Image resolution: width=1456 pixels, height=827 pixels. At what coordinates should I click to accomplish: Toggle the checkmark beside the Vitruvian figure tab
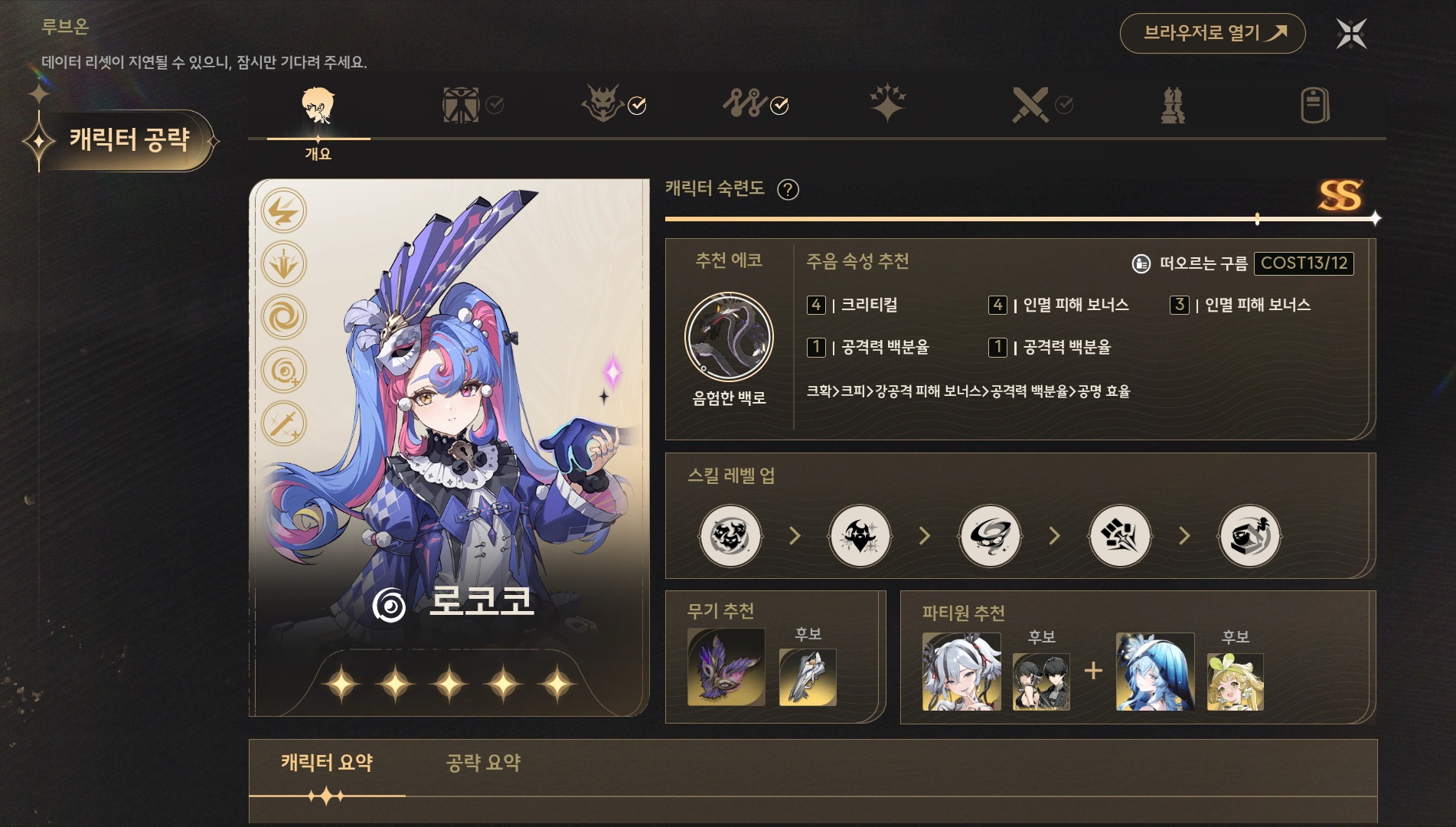tap(495, 105)
